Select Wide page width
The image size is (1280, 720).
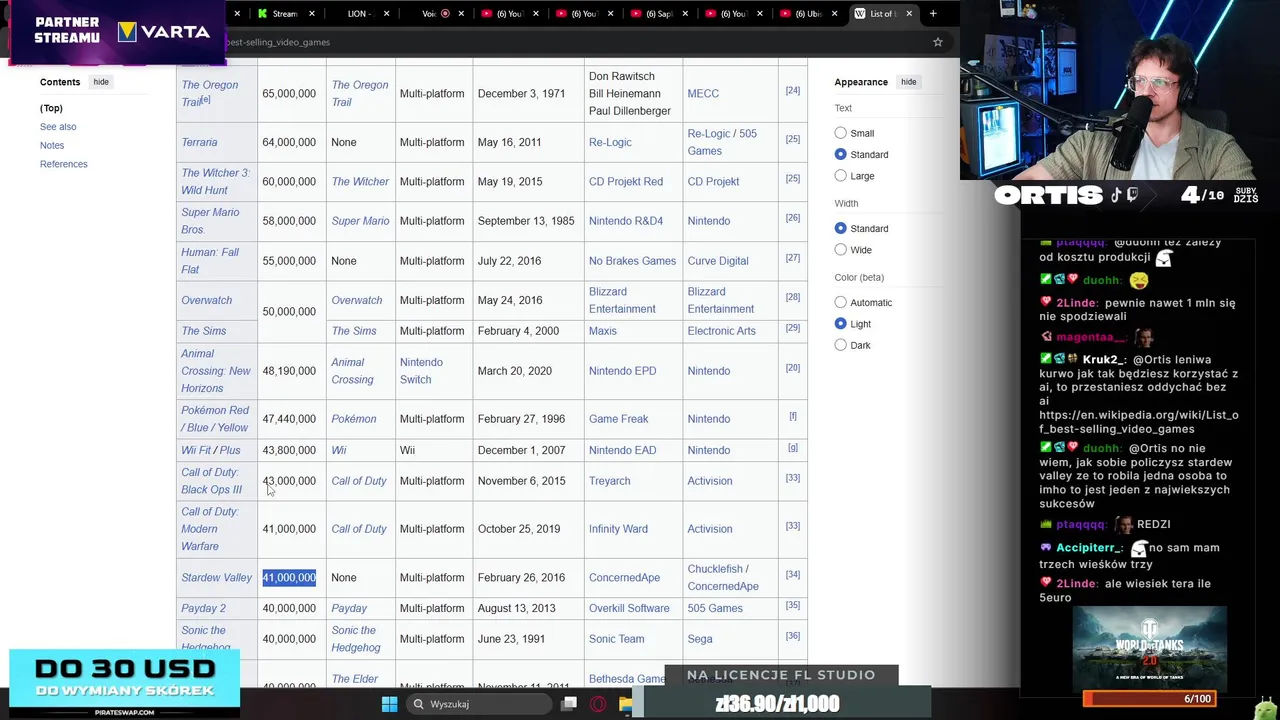(840, 250)
